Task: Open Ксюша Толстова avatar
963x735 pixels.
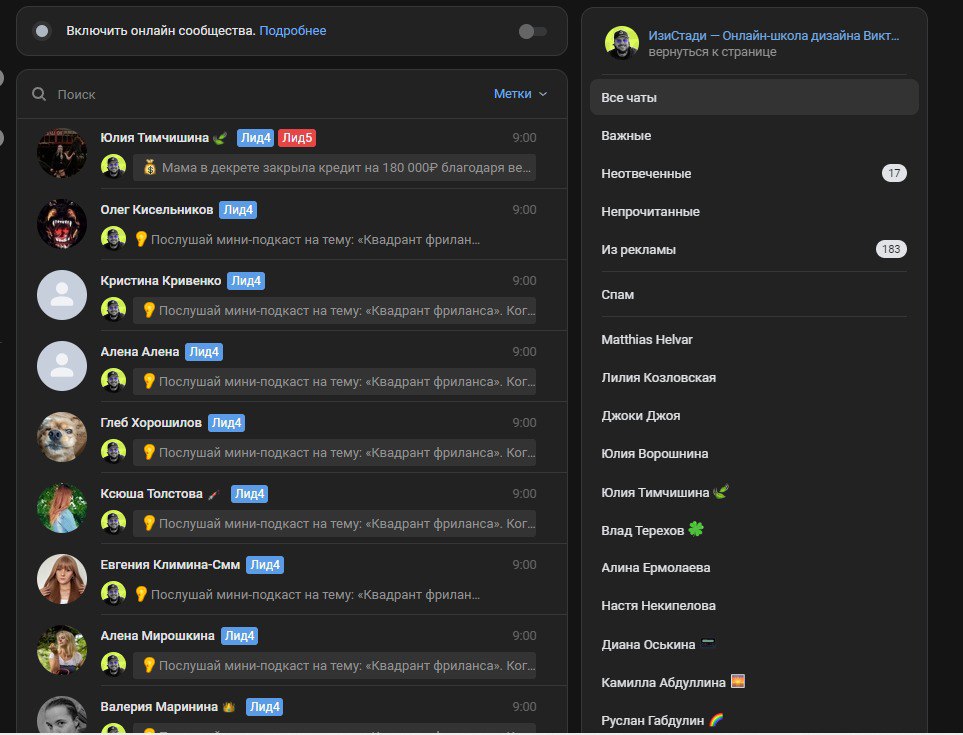Action: click(62, 508)
